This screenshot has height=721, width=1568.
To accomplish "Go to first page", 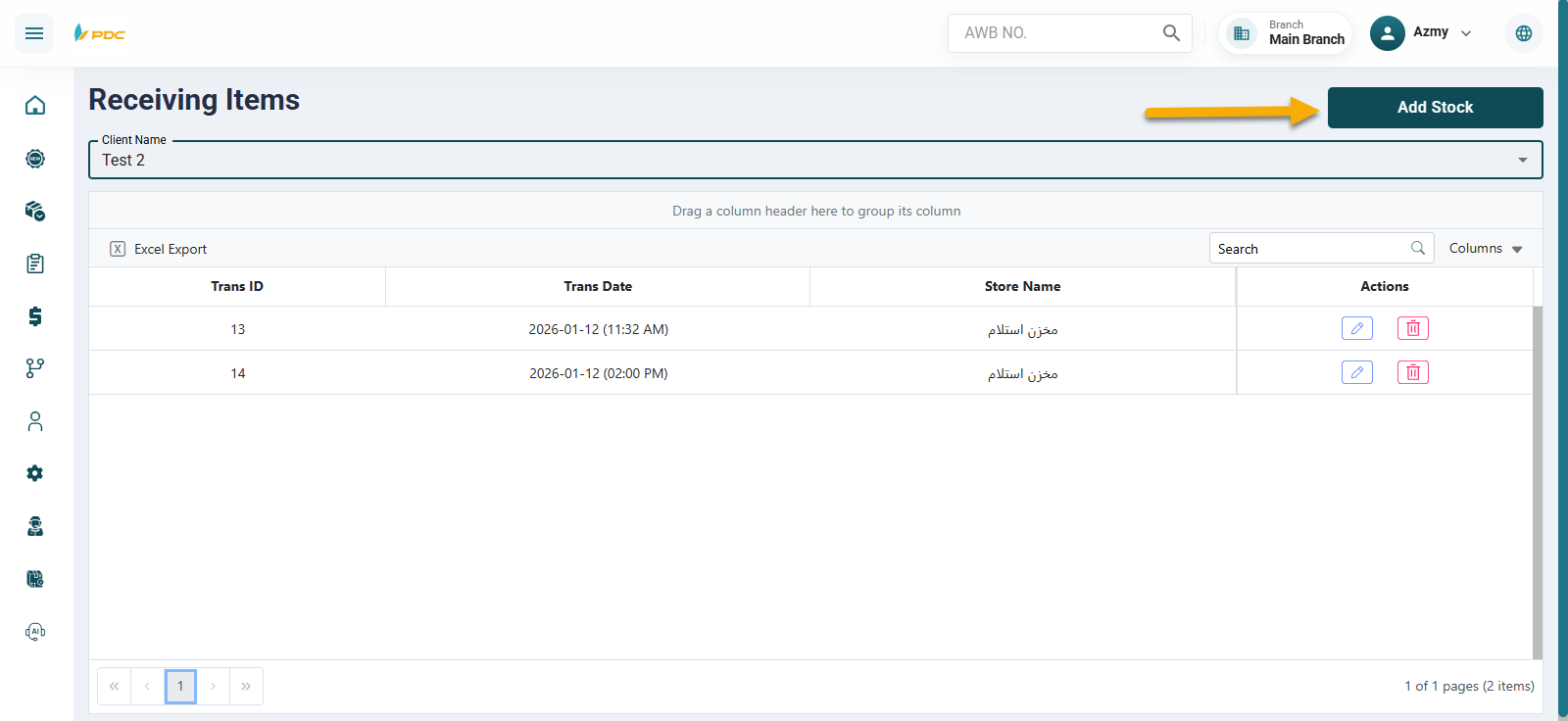I will click(115, 687).
